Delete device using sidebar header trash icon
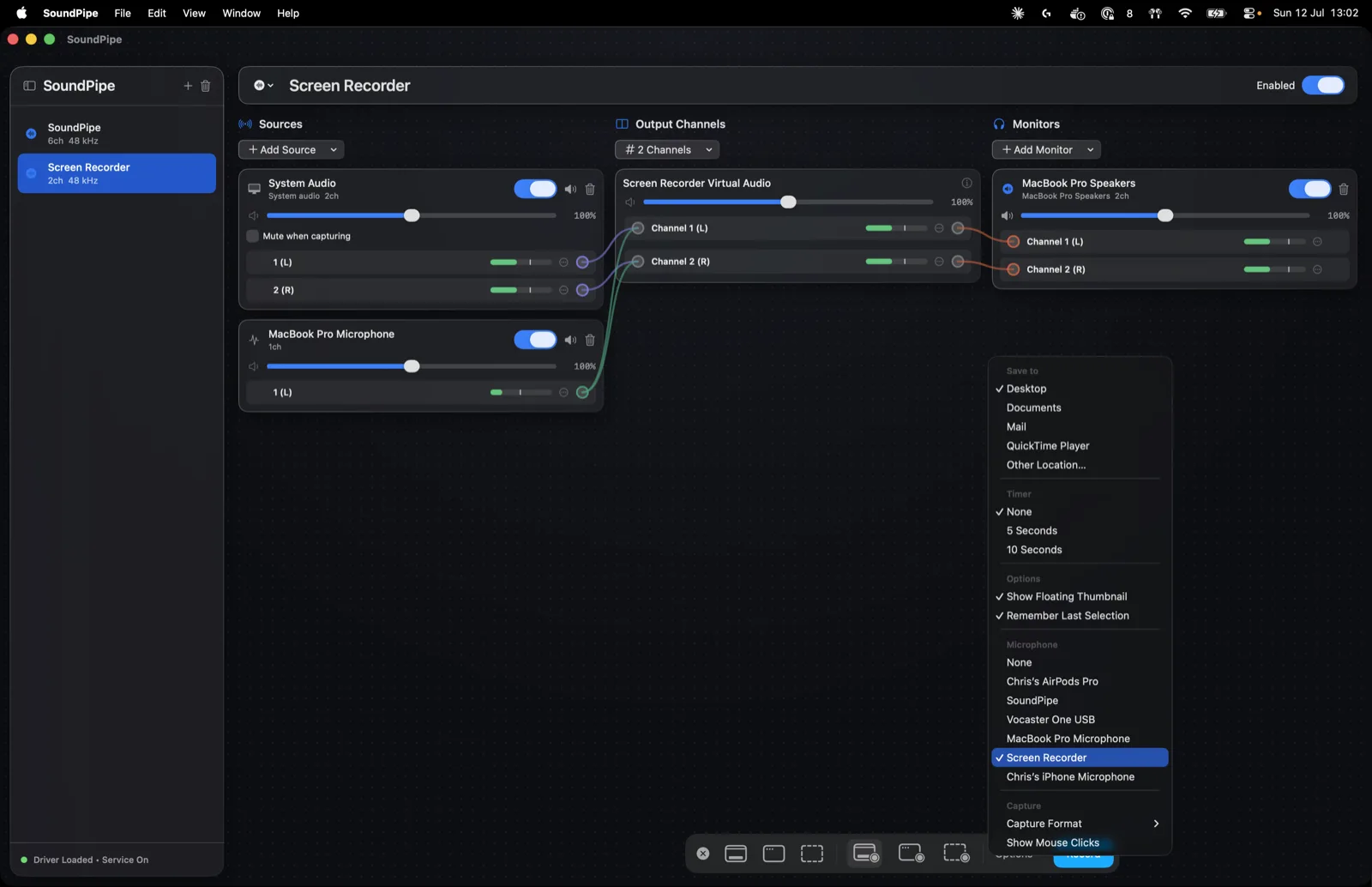Image resolution: width=1372 pixels, height=887 pixels. [x=206, y=86]
